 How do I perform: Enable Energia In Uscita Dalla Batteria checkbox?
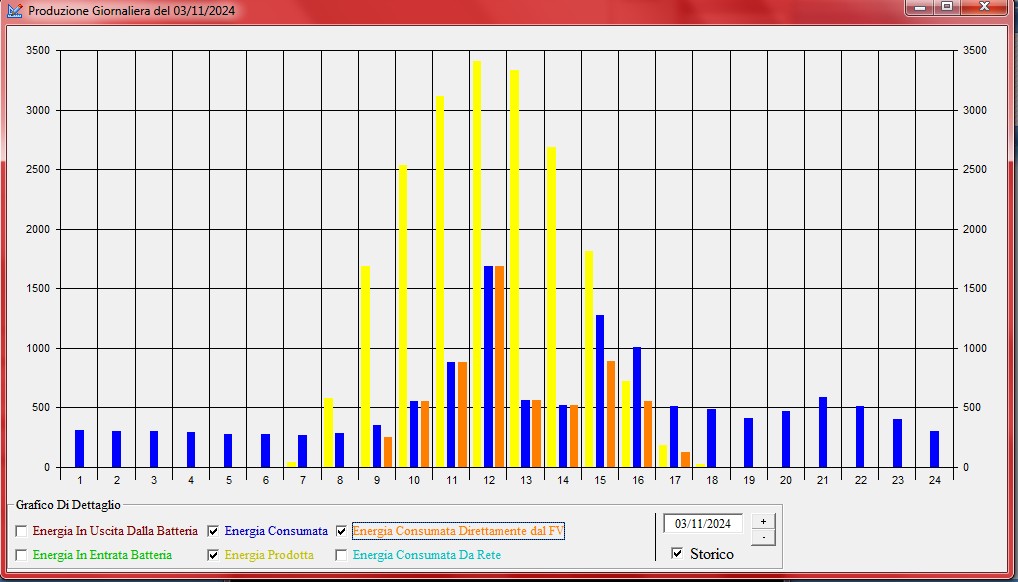click(x=22, y=531)
